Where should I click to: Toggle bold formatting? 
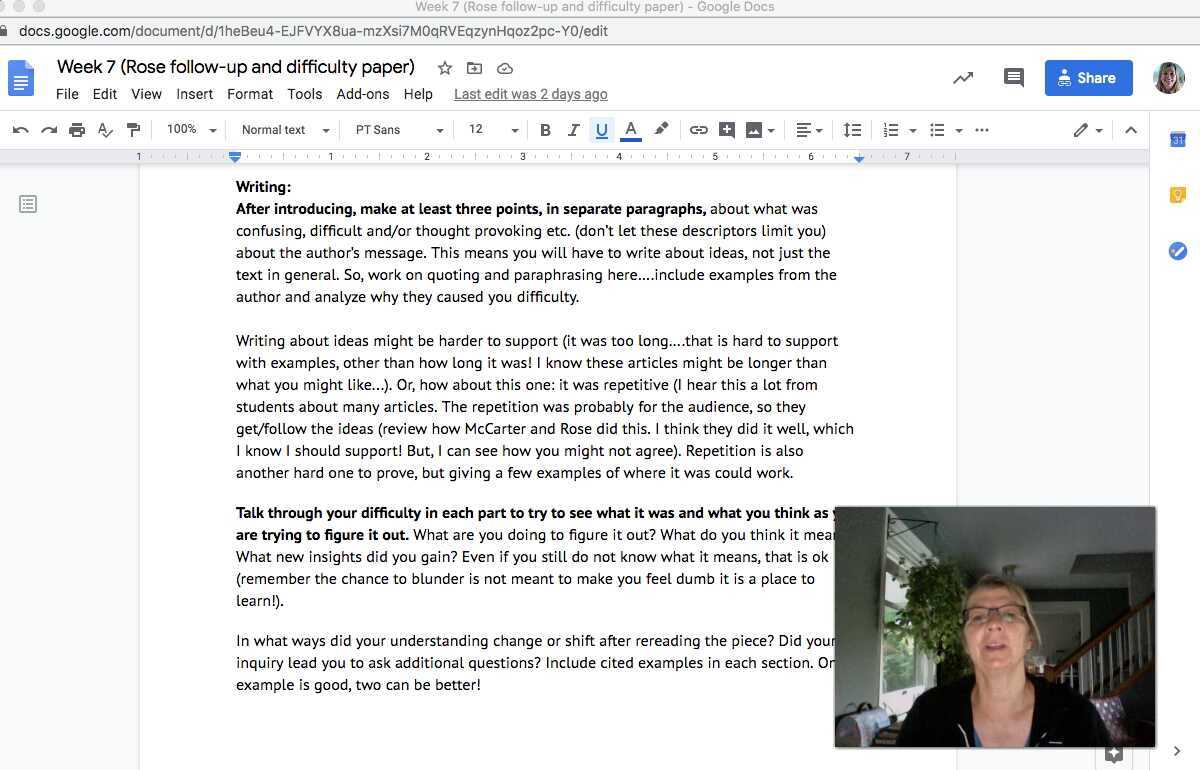pos(545,130)
